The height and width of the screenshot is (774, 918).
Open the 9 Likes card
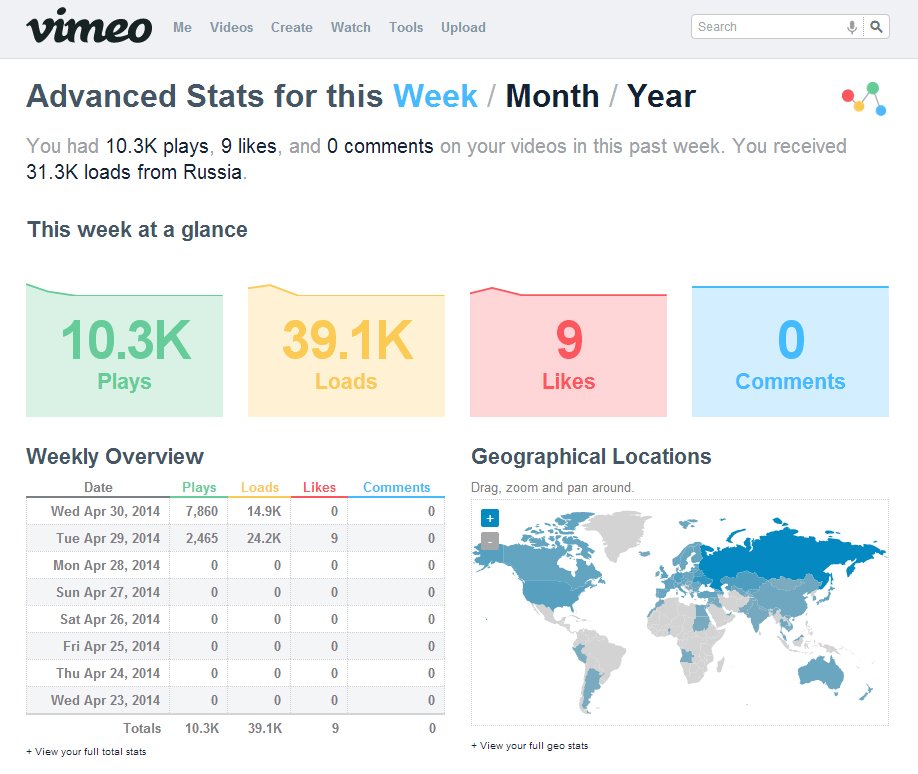point(568,350)
